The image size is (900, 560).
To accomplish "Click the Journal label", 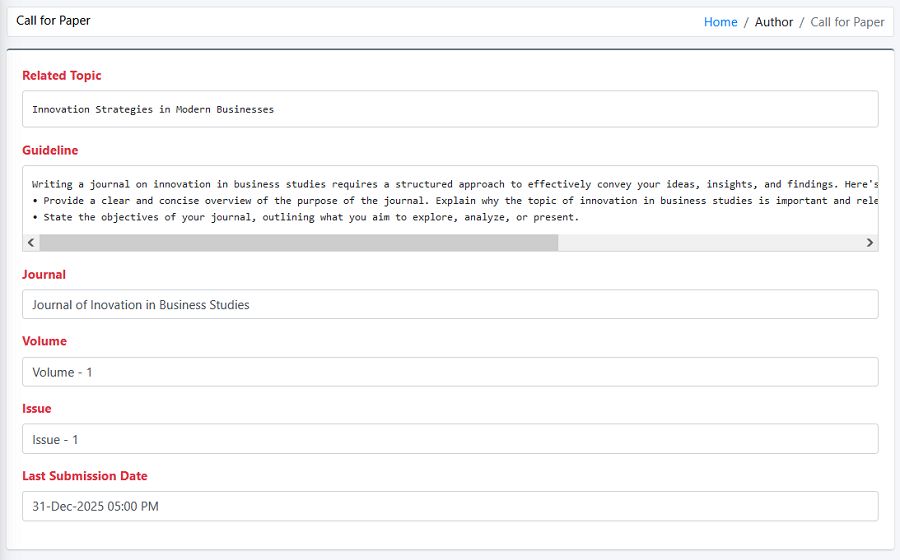I will pos(44,275).
